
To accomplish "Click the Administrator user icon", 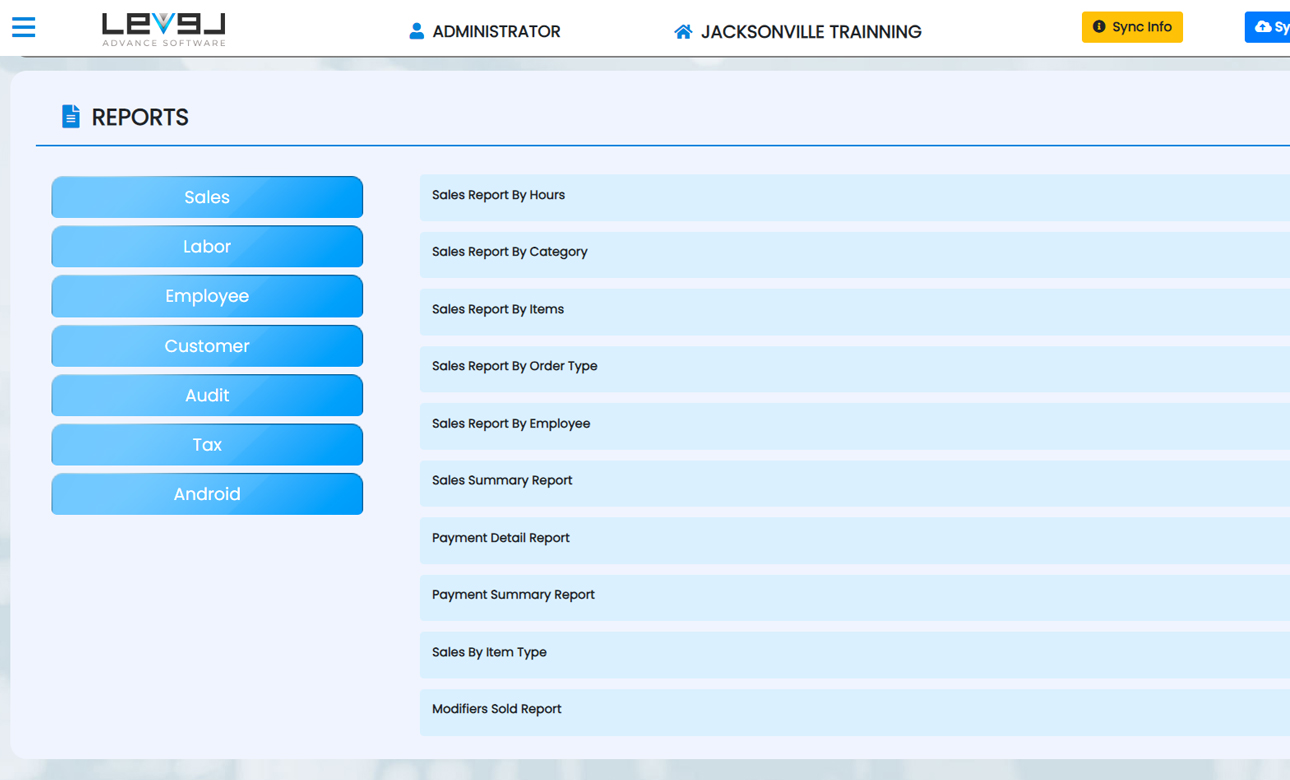I will [x=417, y=31].
